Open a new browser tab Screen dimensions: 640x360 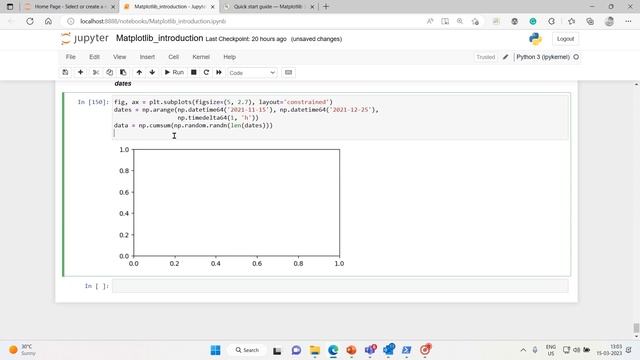pos(326,7)
